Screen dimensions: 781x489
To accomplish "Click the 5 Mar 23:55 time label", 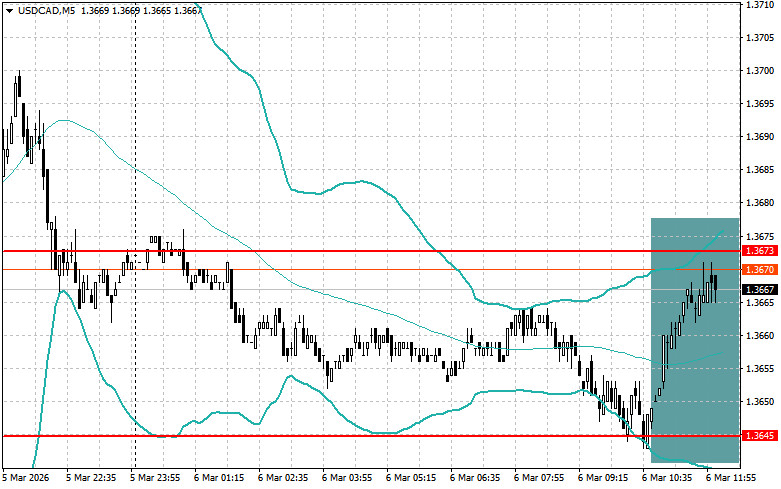I will [155, 478].
